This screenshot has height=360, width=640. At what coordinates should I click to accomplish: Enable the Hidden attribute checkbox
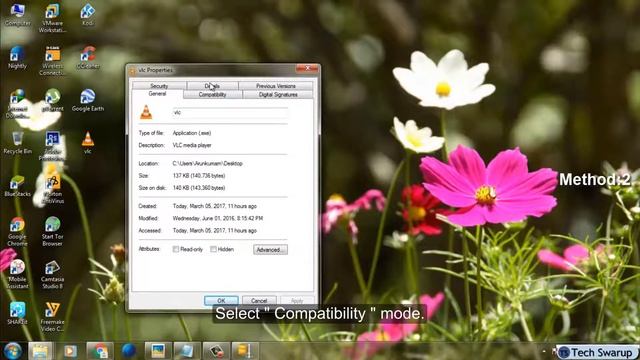pyautogui.click(x=213, y=249)
